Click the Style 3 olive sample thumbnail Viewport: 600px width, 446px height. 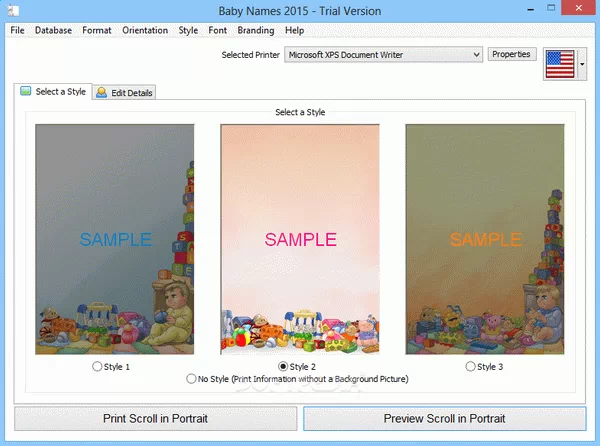point(485,239)
